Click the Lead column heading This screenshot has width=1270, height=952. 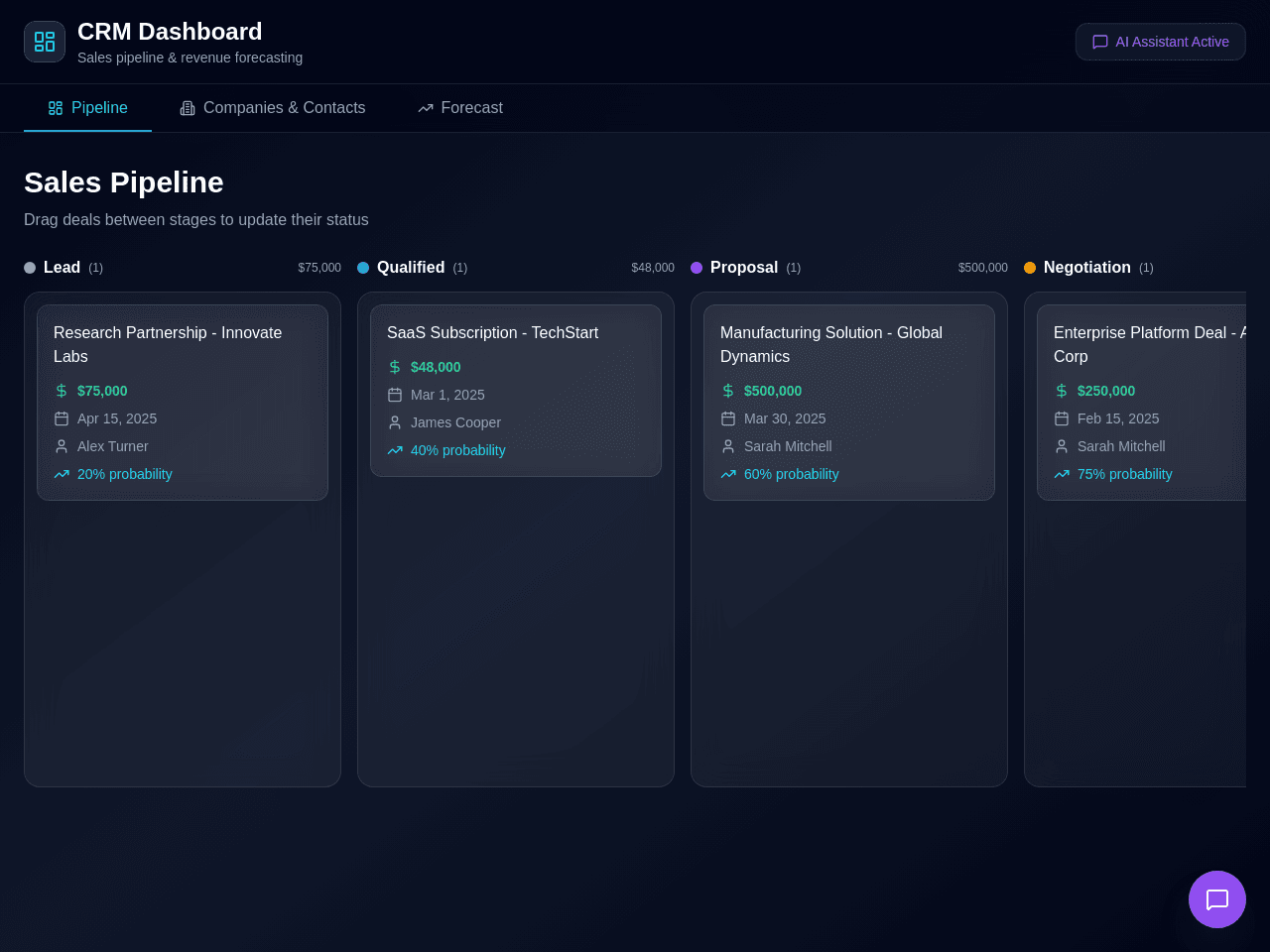pyautogui.click(x=62, y=268)
